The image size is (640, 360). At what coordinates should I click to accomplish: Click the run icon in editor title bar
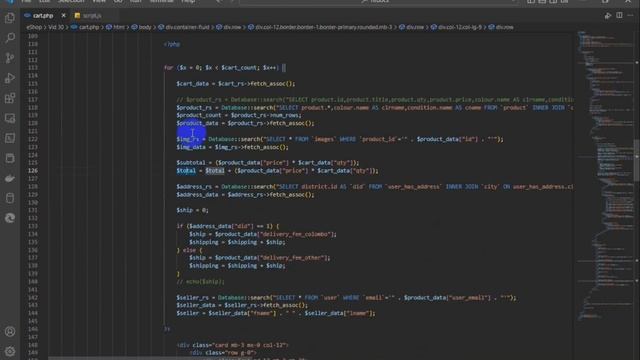608,16
